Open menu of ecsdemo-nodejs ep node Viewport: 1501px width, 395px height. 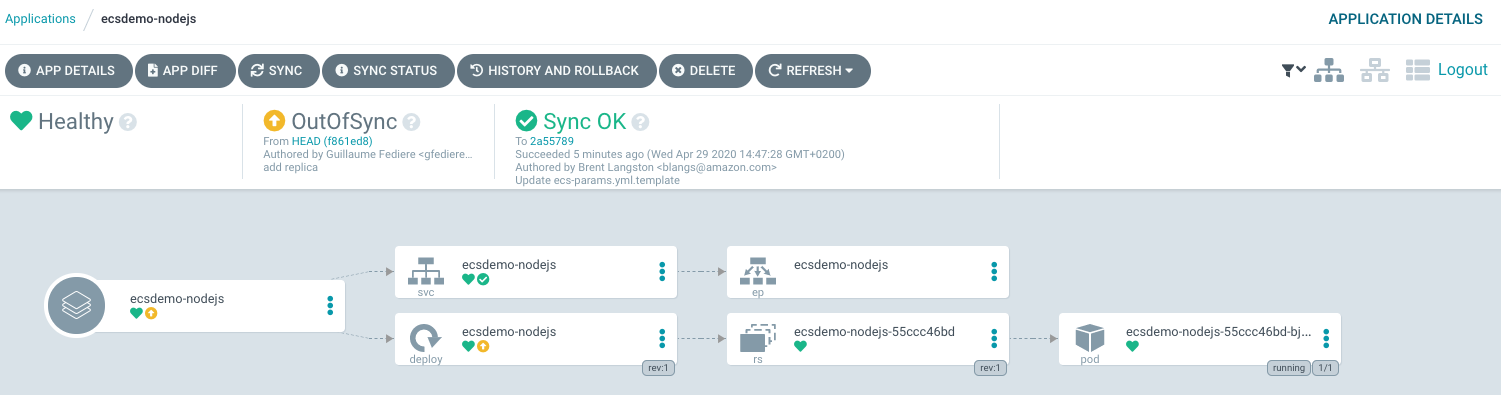(994, 271)
